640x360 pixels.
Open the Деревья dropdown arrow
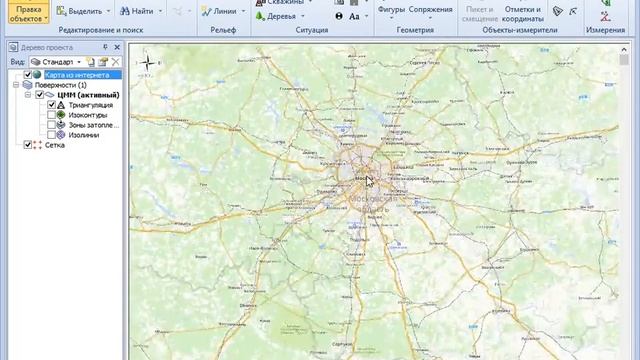point(303,16)
